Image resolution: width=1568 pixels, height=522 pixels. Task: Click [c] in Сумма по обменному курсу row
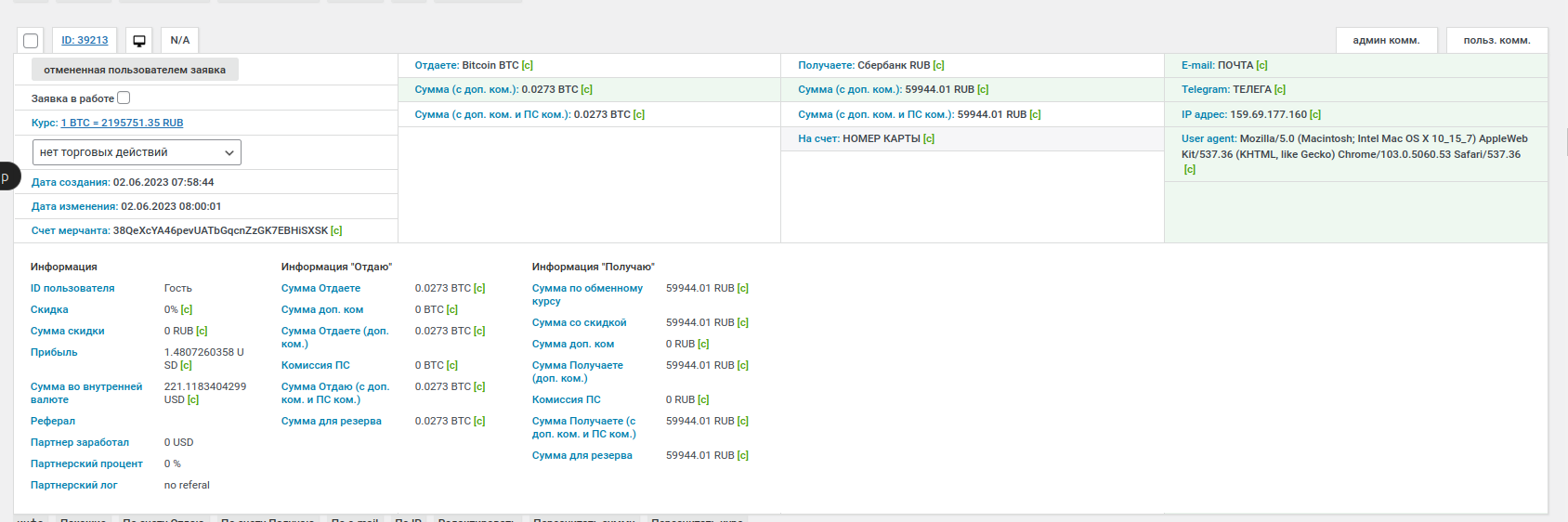pyautogui.click(x=743, y=288)
